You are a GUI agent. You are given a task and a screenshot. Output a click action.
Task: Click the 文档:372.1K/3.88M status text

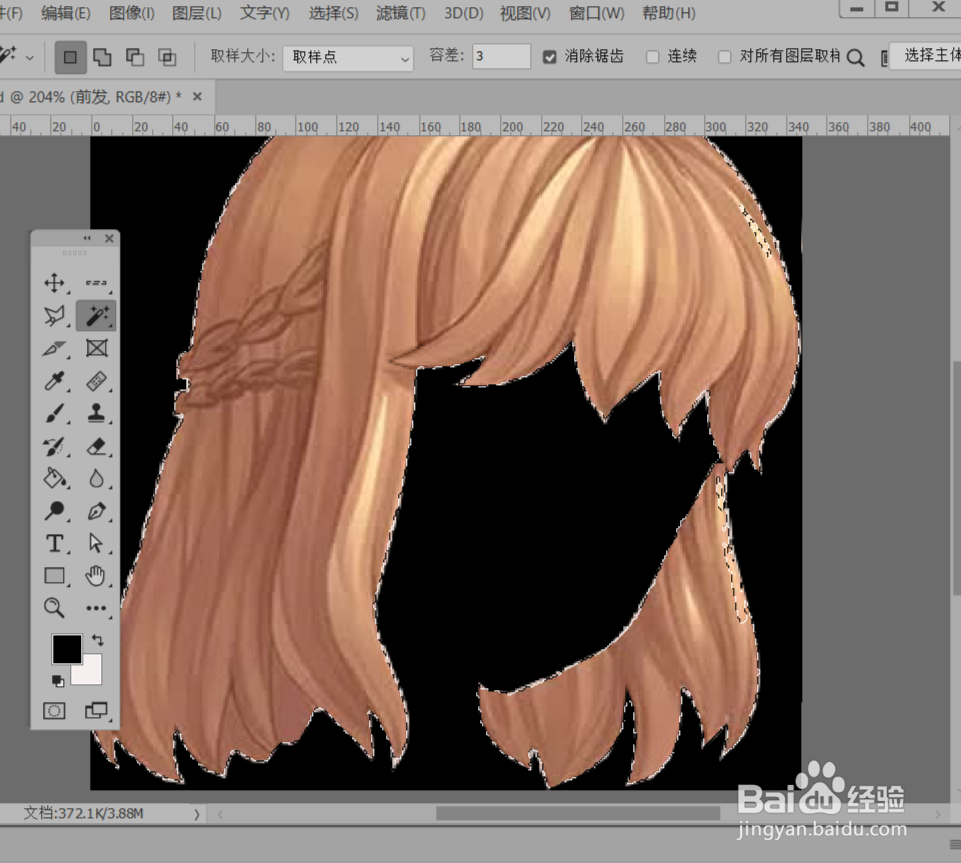click(83, 813)
